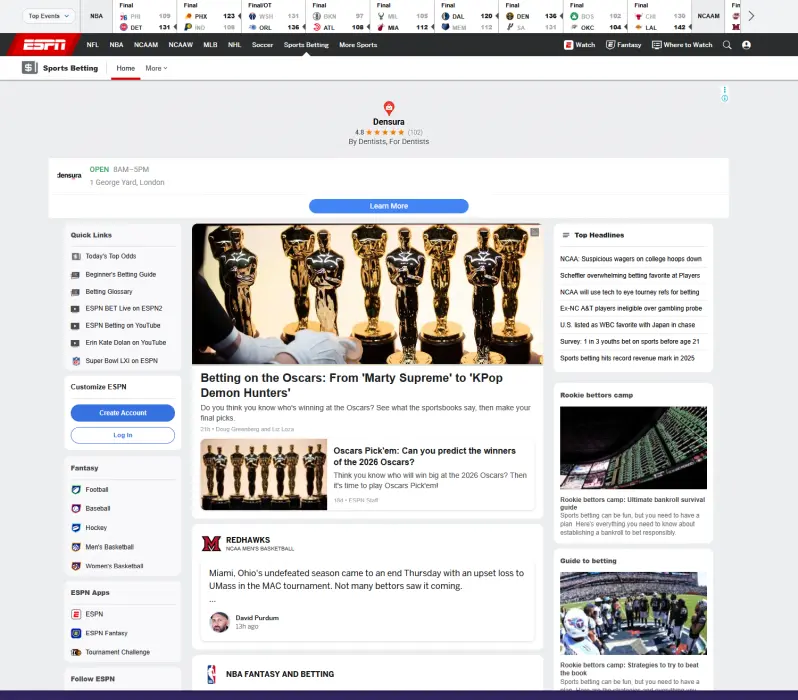This screenshot has width=798, height=700.
Task: Click the Fantasy Football icon
Action: (76, 490)
